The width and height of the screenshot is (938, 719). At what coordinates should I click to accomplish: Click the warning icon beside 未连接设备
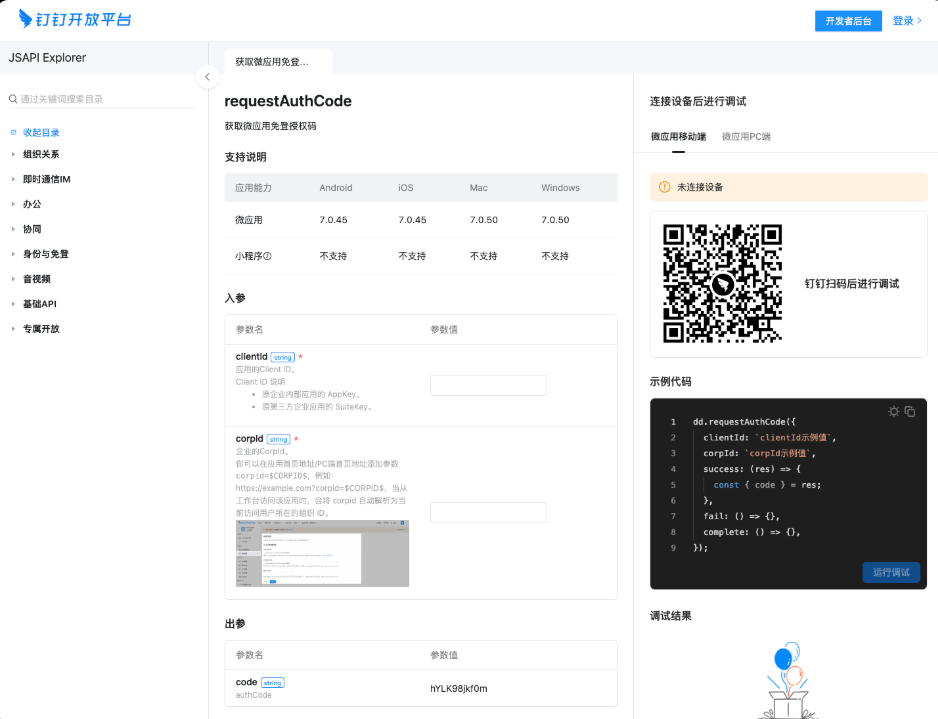[x=665, y=187]
